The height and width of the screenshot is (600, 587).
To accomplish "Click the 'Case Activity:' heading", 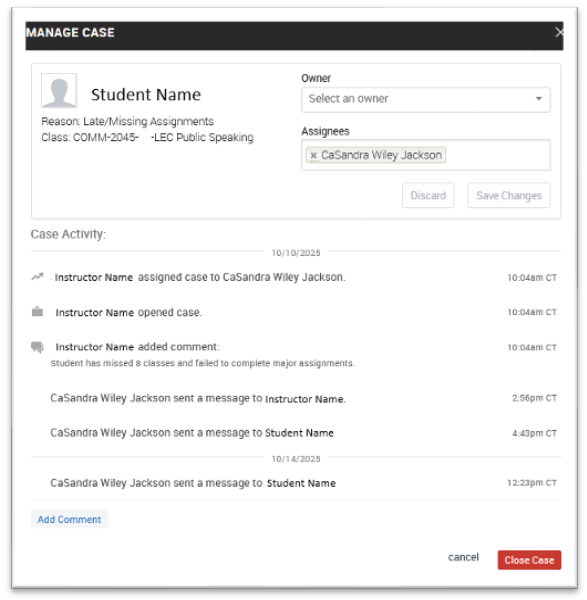I will [68, 234].
